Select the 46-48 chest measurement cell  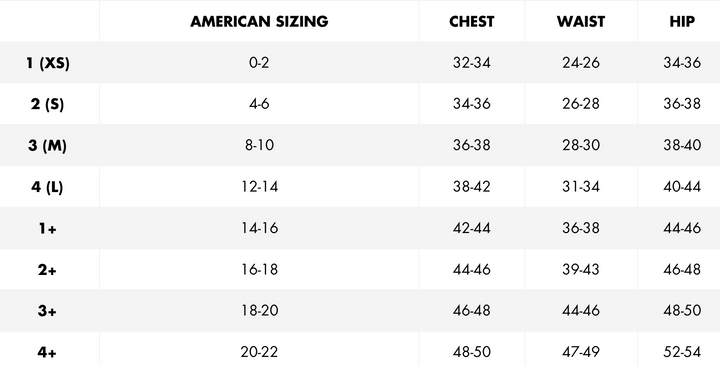(x=472, y=310)
